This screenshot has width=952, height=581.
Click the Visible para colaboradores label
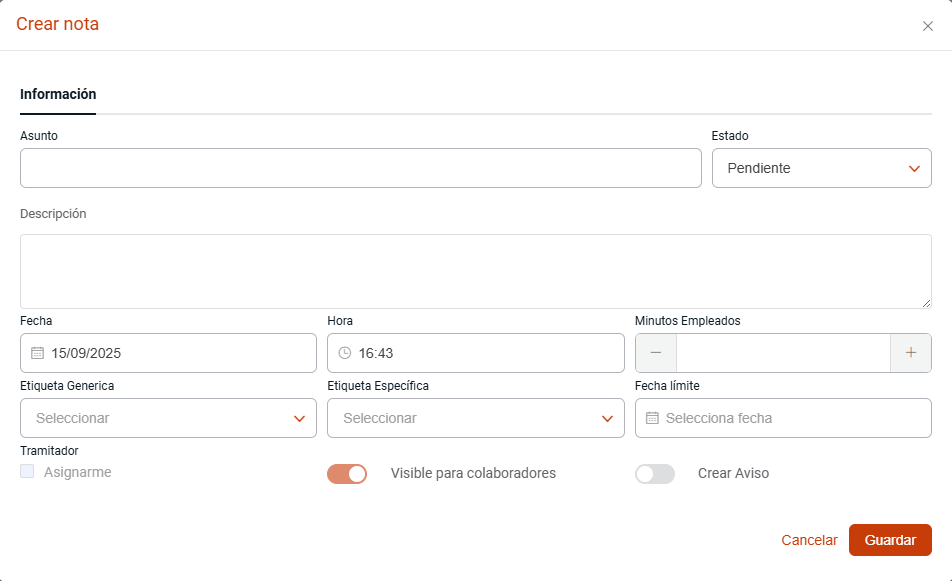[x=473, y=473]
